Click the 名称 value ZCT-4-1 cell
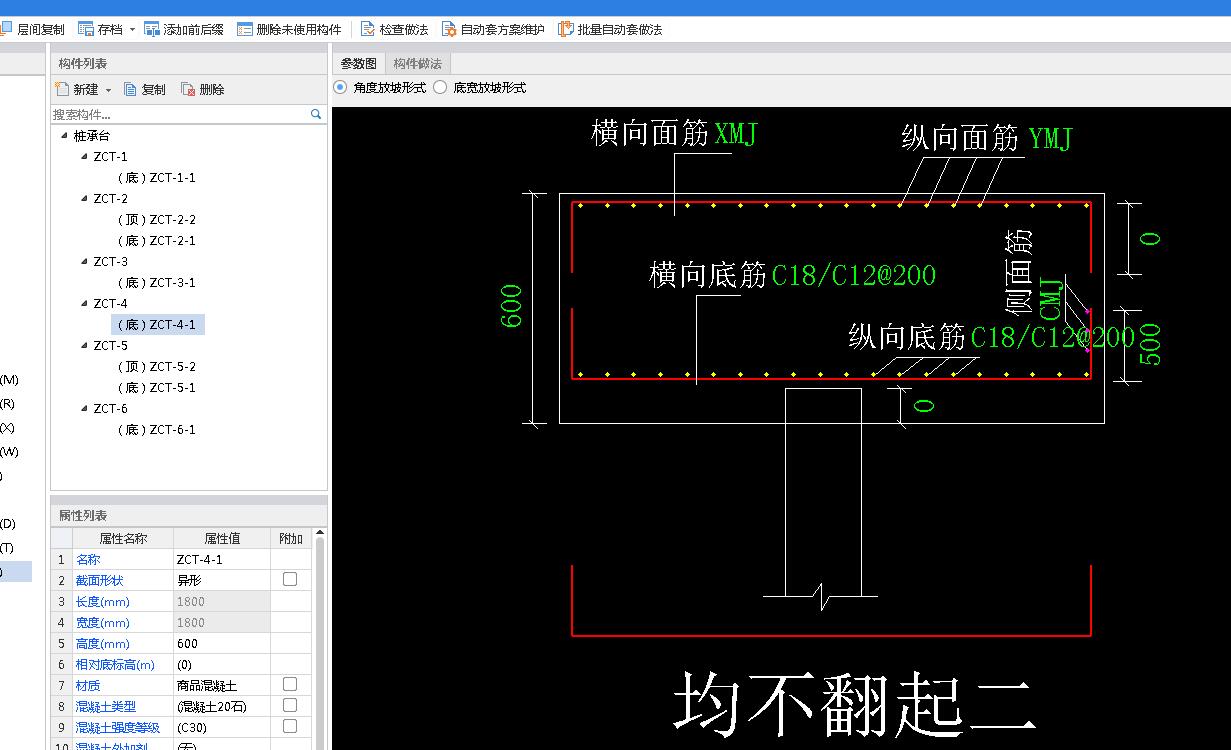The height and width of the screenshot is (750, 1231). (221, 559)
